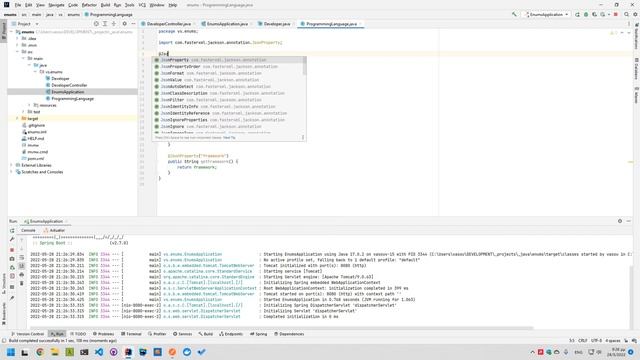Hide the Project panel with minus icon
This screenshot has height=360, width=640.
click(133, 24)
